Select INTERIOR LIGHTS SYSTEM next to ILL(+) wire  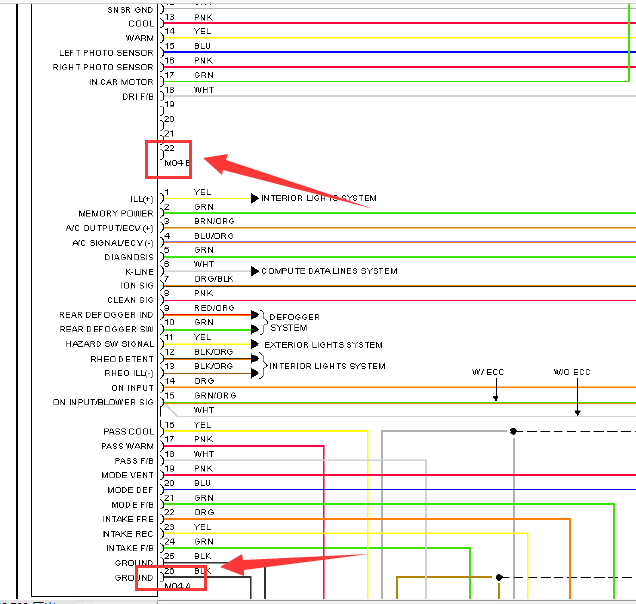pyautogui.click(x=319, y=198)
